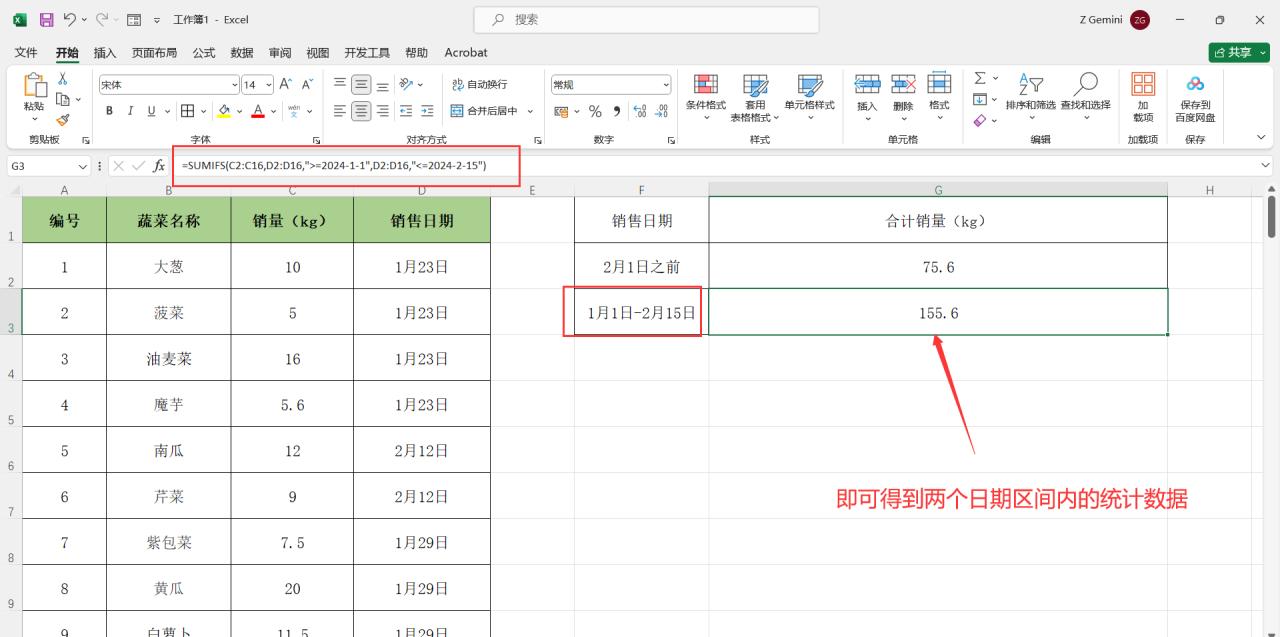
Task: Expand the font color dropdown arrow
Action: click(x=274, y=111)
